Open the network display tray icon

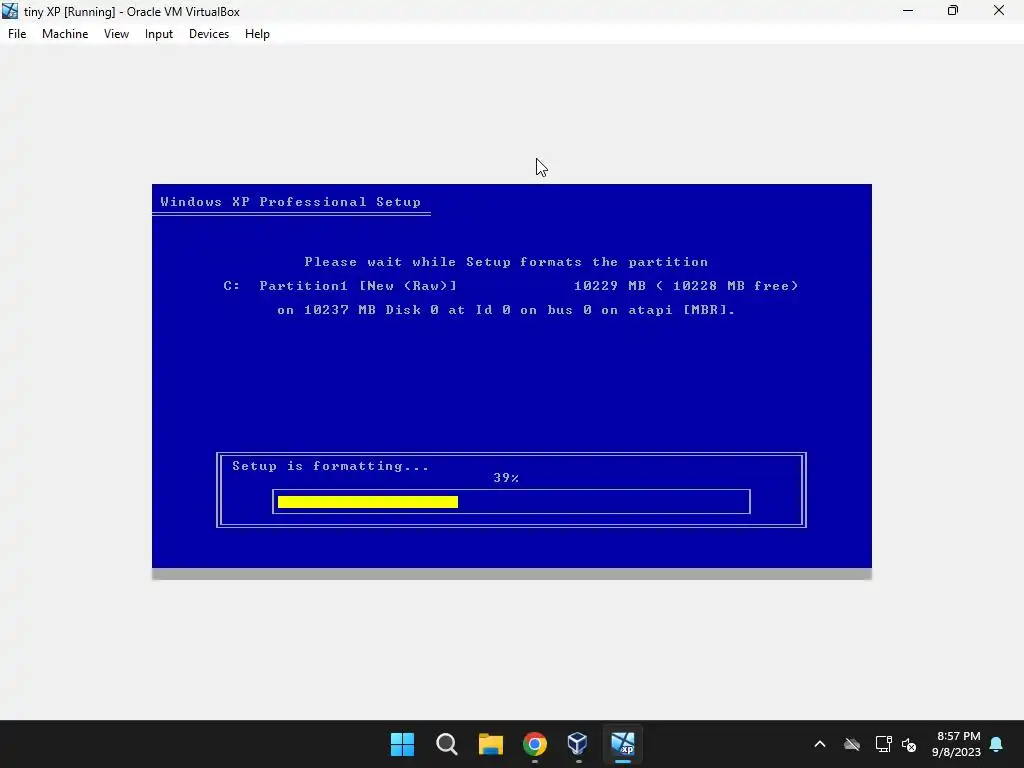click(x=883, y=744)
